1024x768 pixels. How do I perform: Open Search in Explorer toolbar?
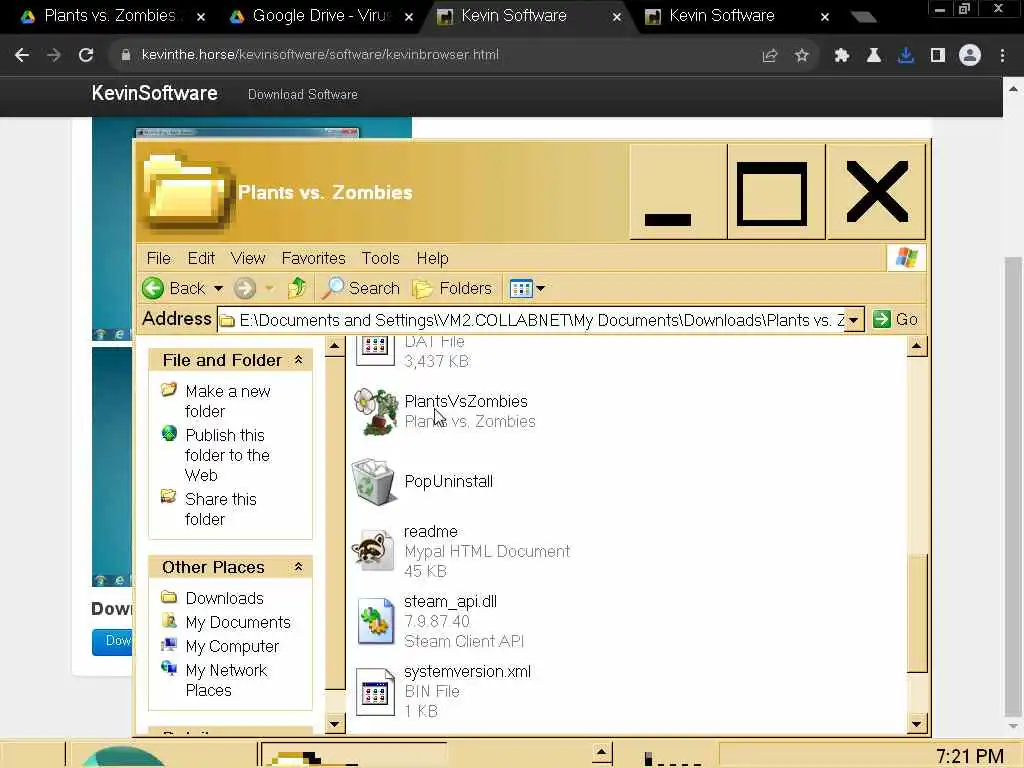(361, 288)
